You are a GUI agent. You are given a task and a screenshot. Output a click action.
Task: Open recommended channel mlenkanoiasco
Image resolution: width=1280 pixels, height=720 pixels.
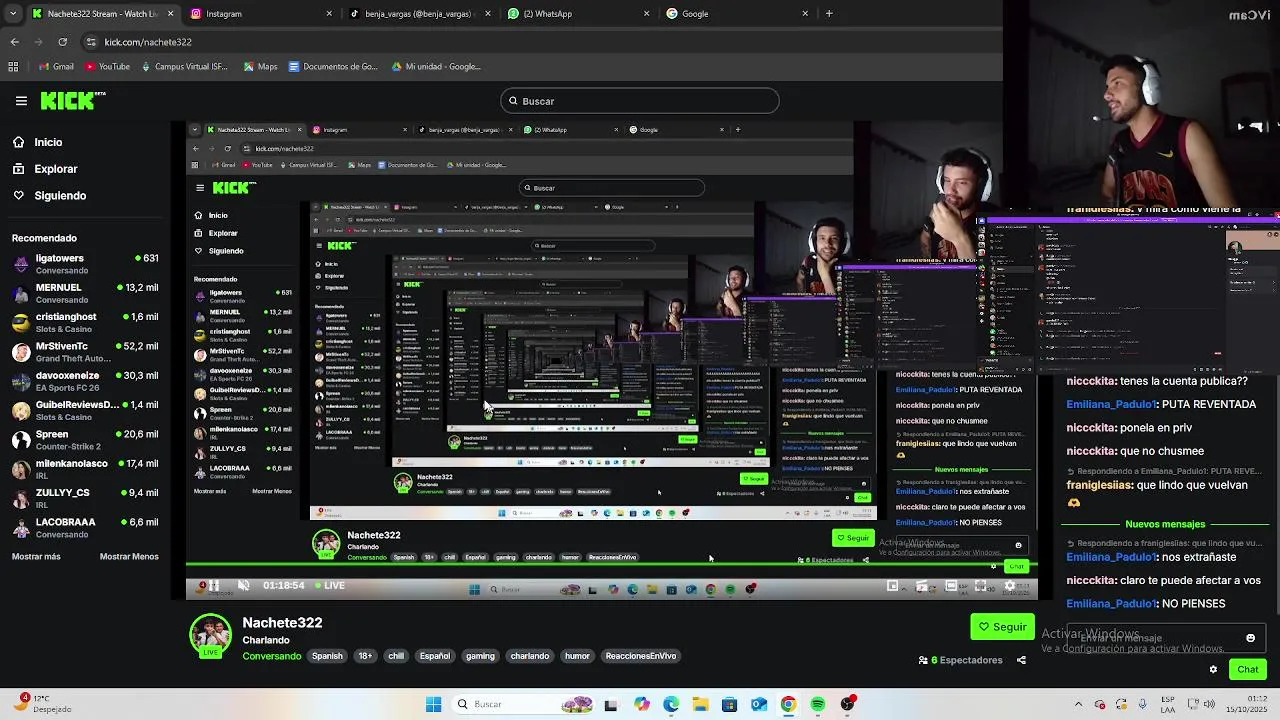tap(85, 469)
